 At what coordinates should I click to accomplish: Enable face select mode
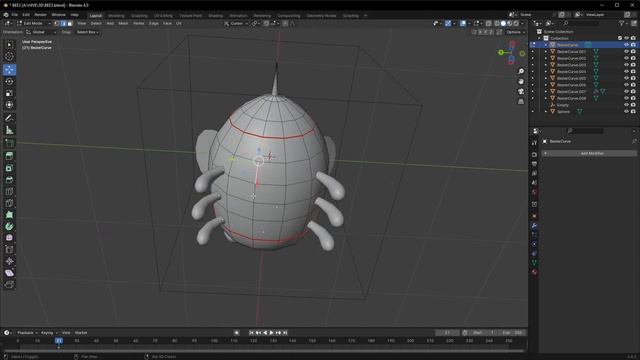click(70, 24)
